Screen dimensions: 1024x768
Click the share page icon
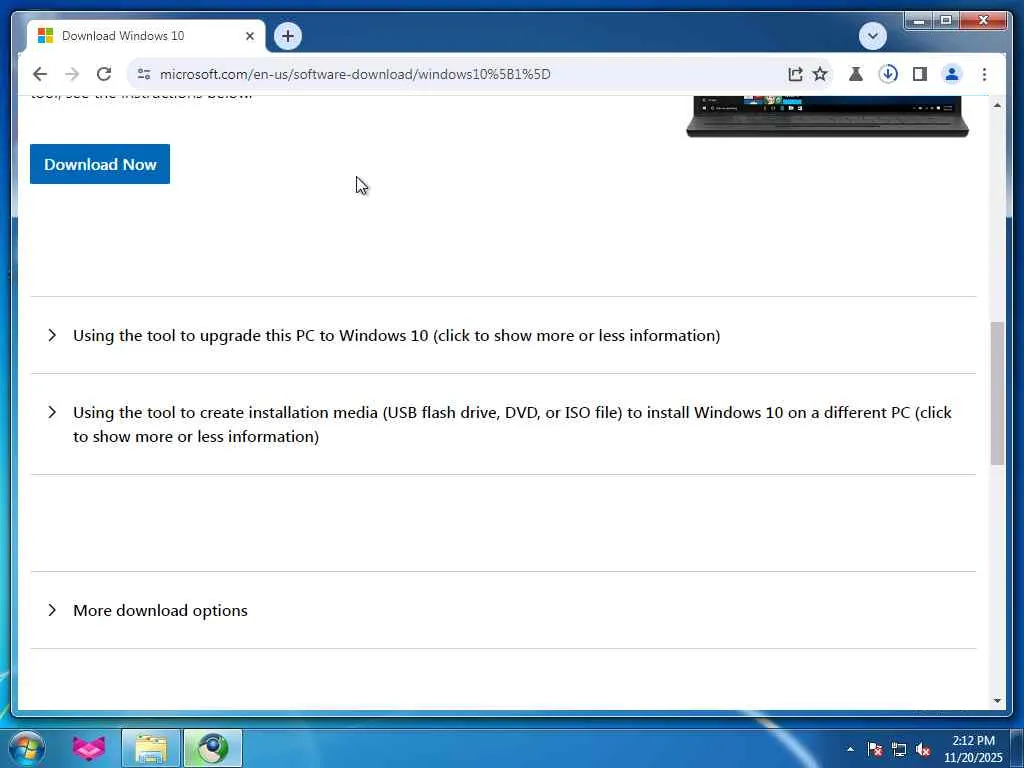[795, 74]
